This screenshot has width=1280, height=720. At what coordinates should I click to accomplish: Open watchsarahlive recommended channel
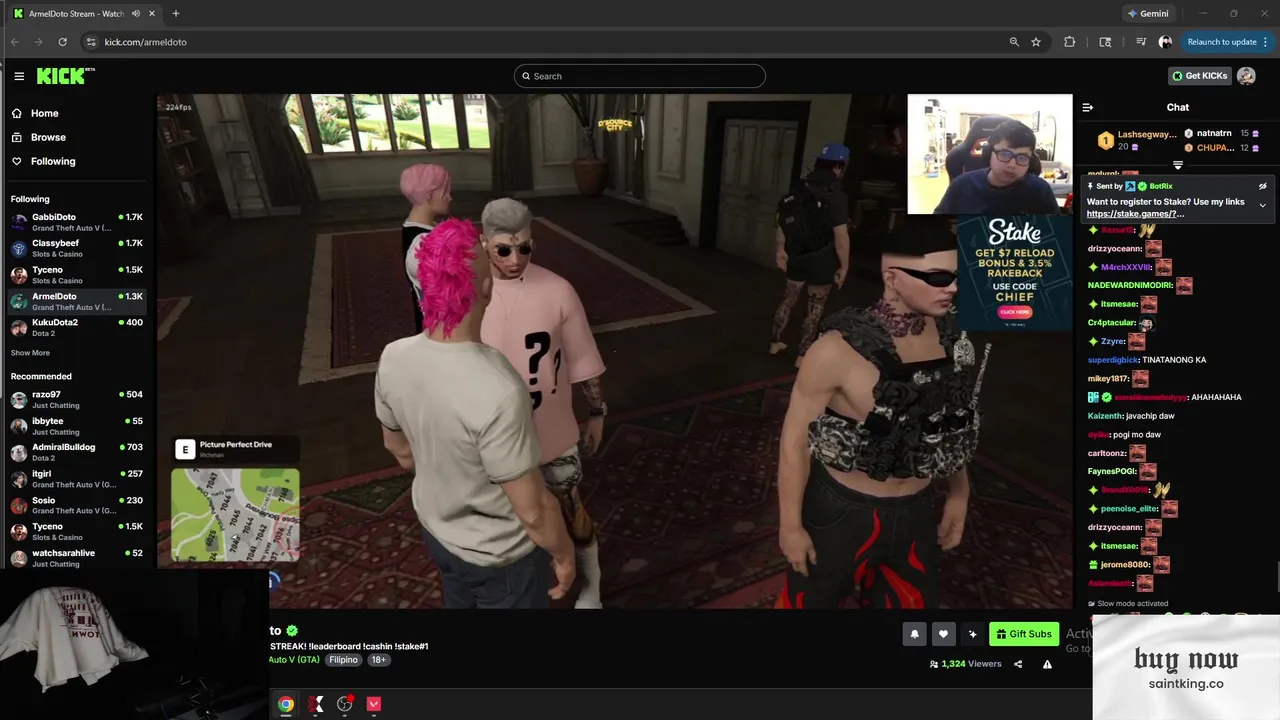point(77,557)
